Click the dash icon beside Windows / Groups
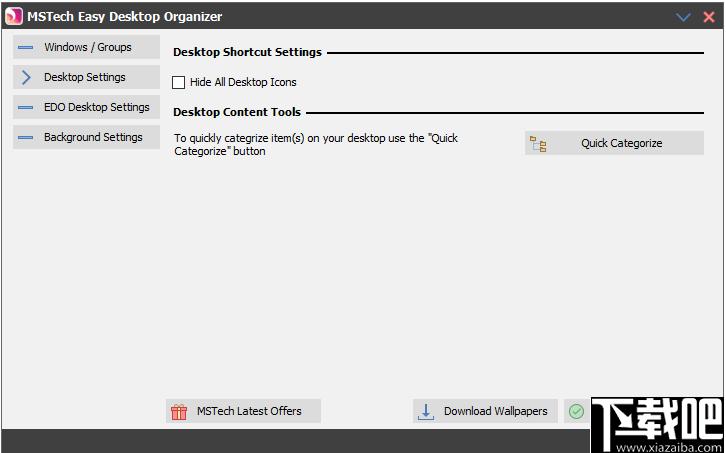Image resolution: width=726 pixels, height=453 pixels. click(25, 47)
